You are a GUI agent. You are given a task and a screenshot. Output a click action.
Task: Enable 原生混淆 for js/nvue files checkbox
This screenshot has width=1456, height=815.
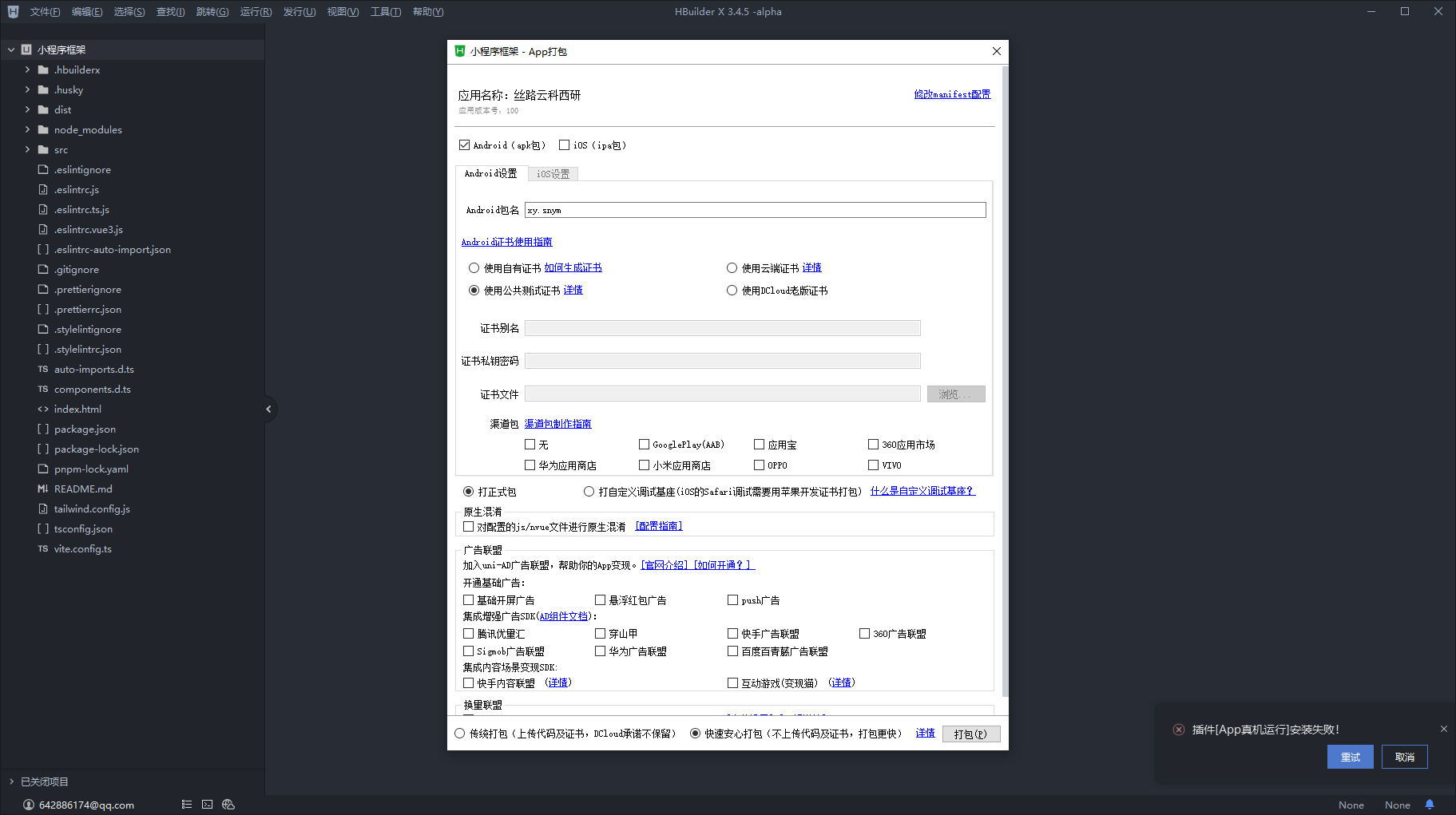click(x=469, y=527)
